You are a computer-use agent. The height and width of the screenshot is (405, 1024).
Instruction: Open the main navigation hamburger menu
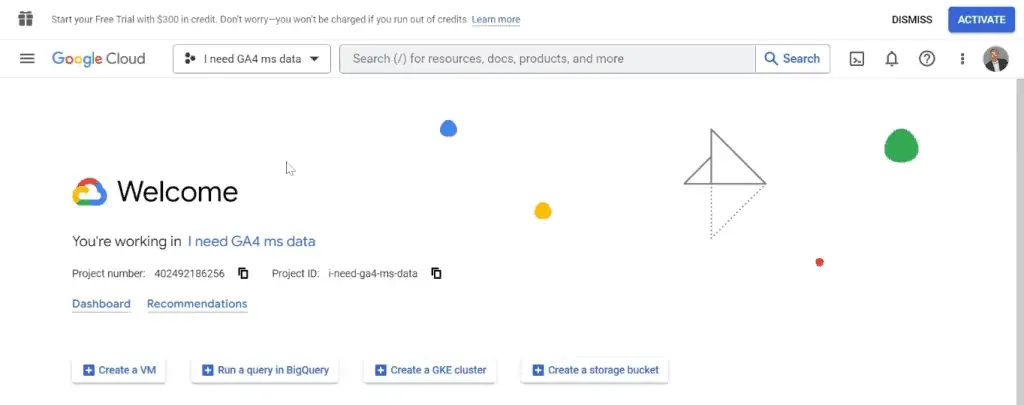click(x=27, y=59)
